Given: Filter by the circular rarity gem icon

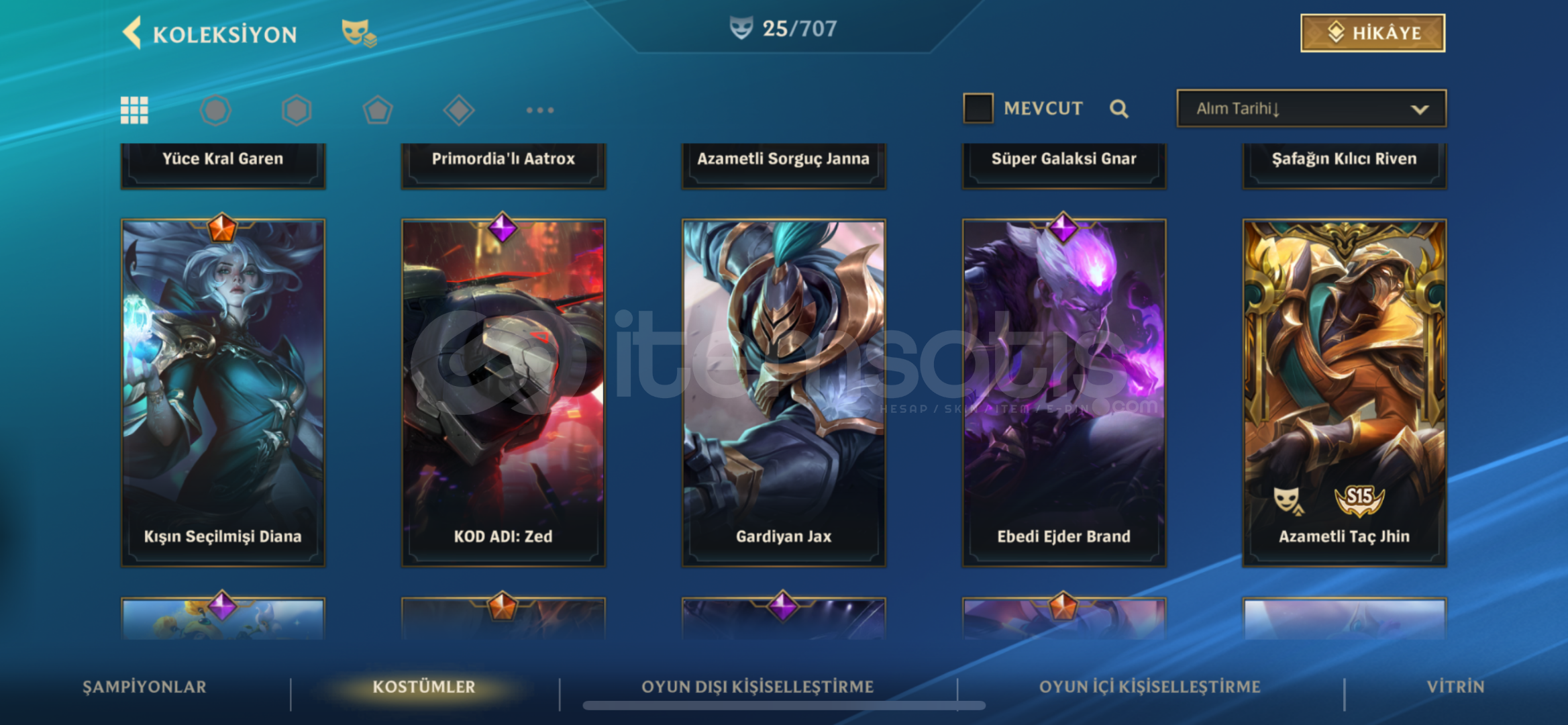Looking at the screenshot, I should pos(215,110).
